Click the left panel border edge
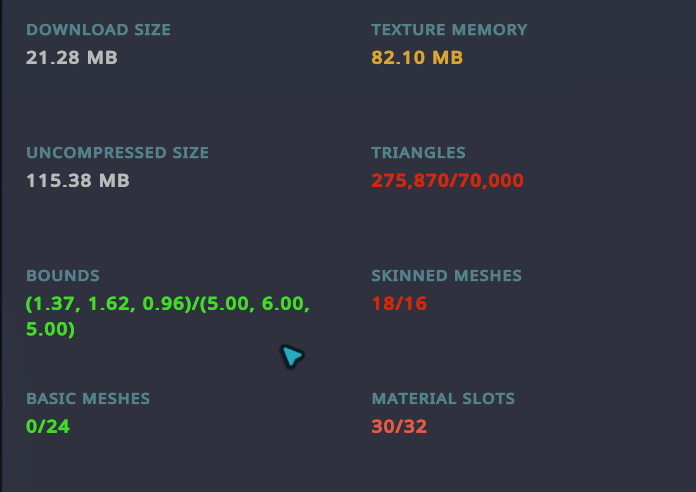 [x=1, y=246]
